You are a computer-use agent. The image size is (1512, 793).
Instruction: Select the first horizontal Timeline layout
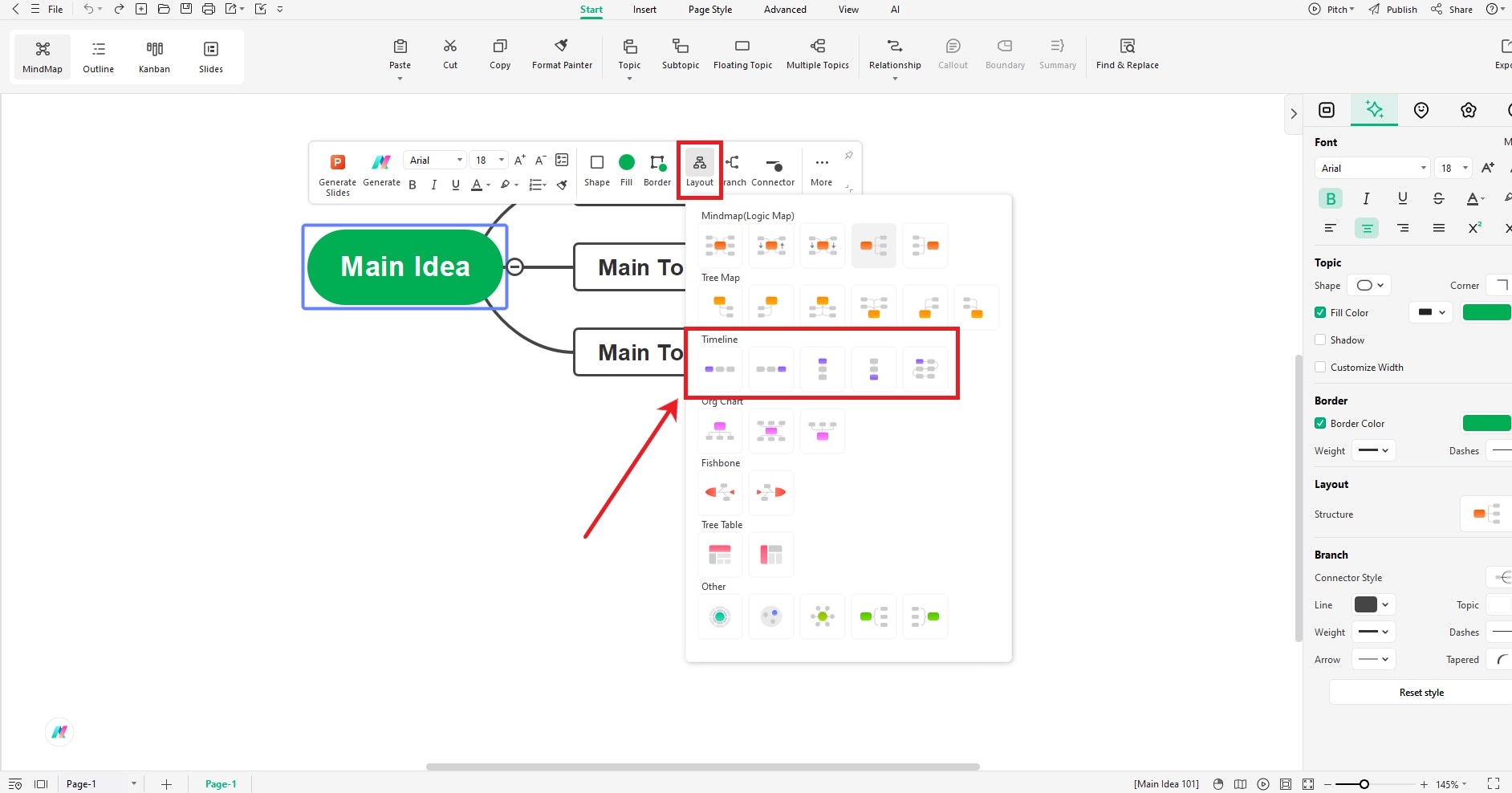(720, 369)
